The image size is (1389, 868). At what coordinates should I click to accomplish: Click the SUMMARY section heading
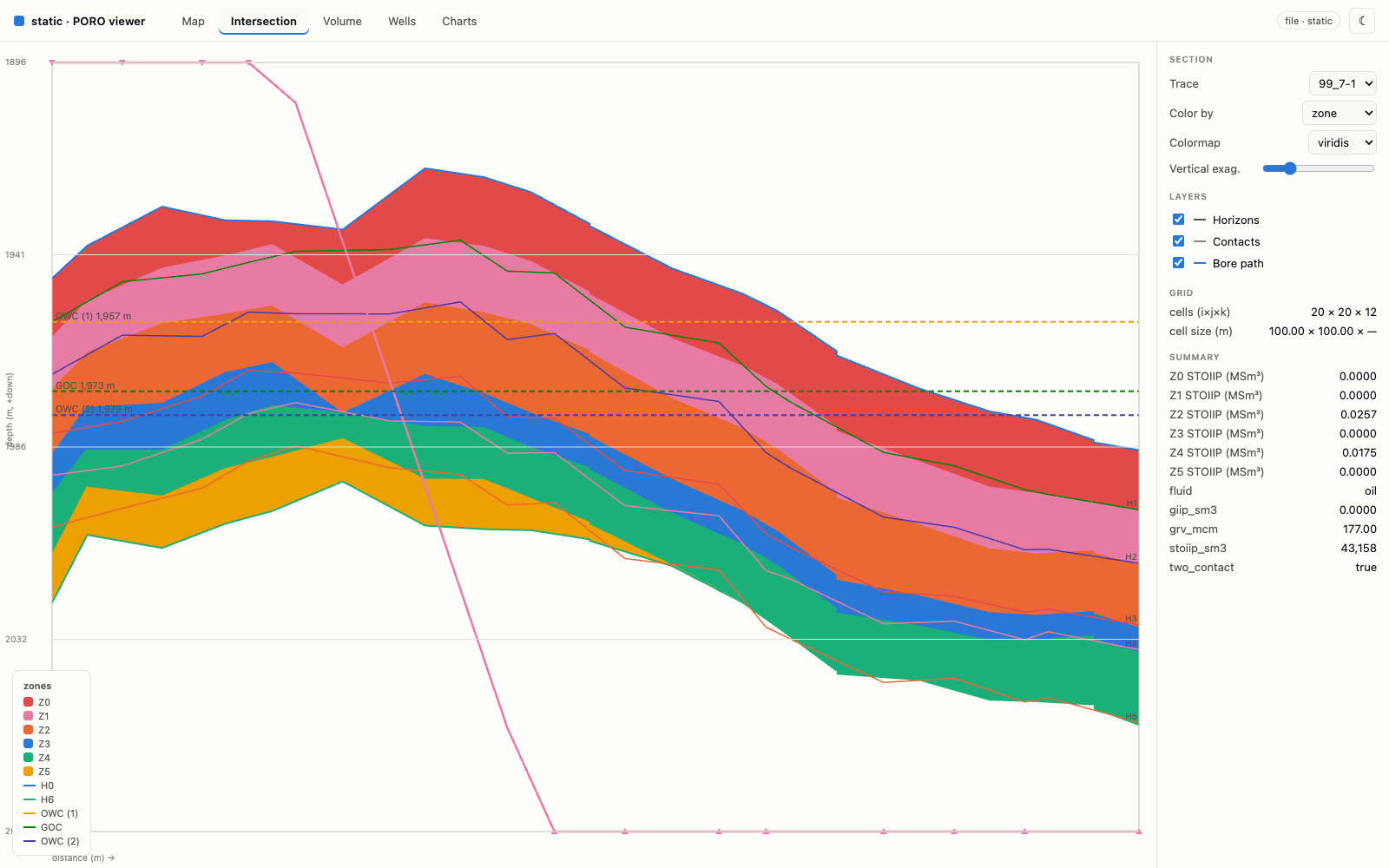coord(1195,357)
